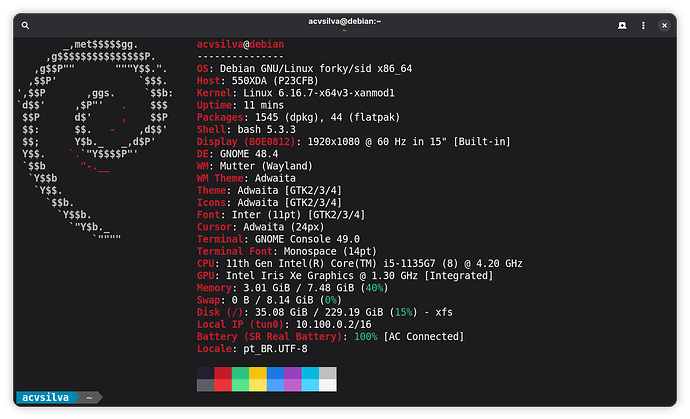Screen dimensions: 690x419
Task: Click the WM Theme Adwaita line
Action: [x=246, y=178]
